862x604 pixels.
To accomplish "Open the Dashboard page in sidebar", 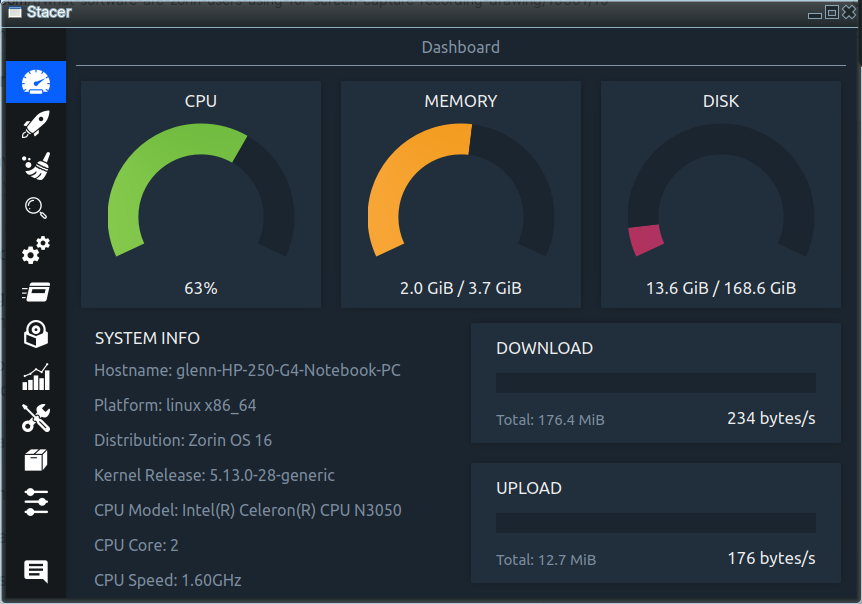I will coord(36,82).
